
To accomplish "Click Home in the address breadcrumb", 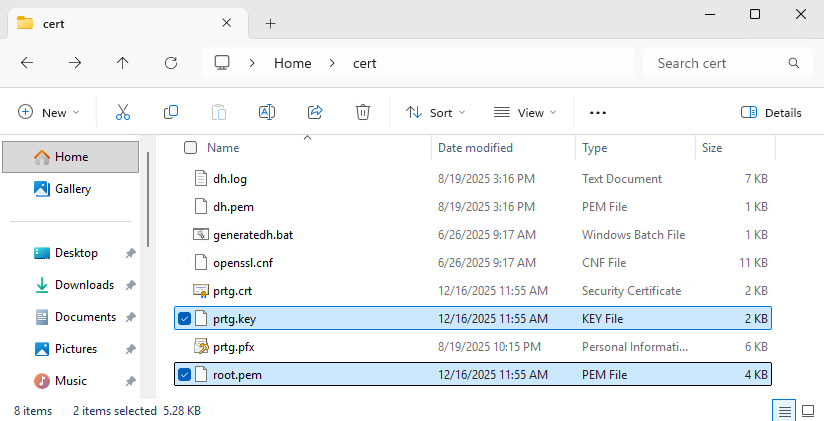I will [293, 63].
